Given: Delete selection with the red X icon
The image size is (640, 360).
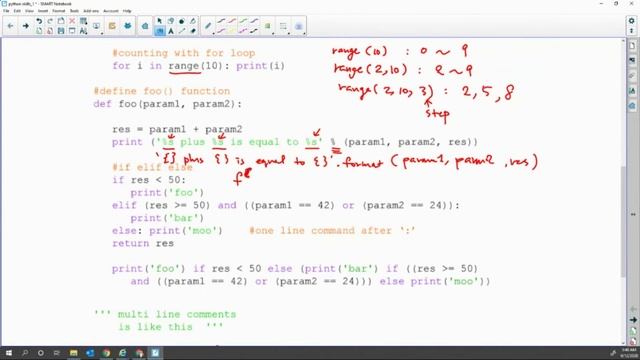Looking at the screenshot, I should [72, 21].
